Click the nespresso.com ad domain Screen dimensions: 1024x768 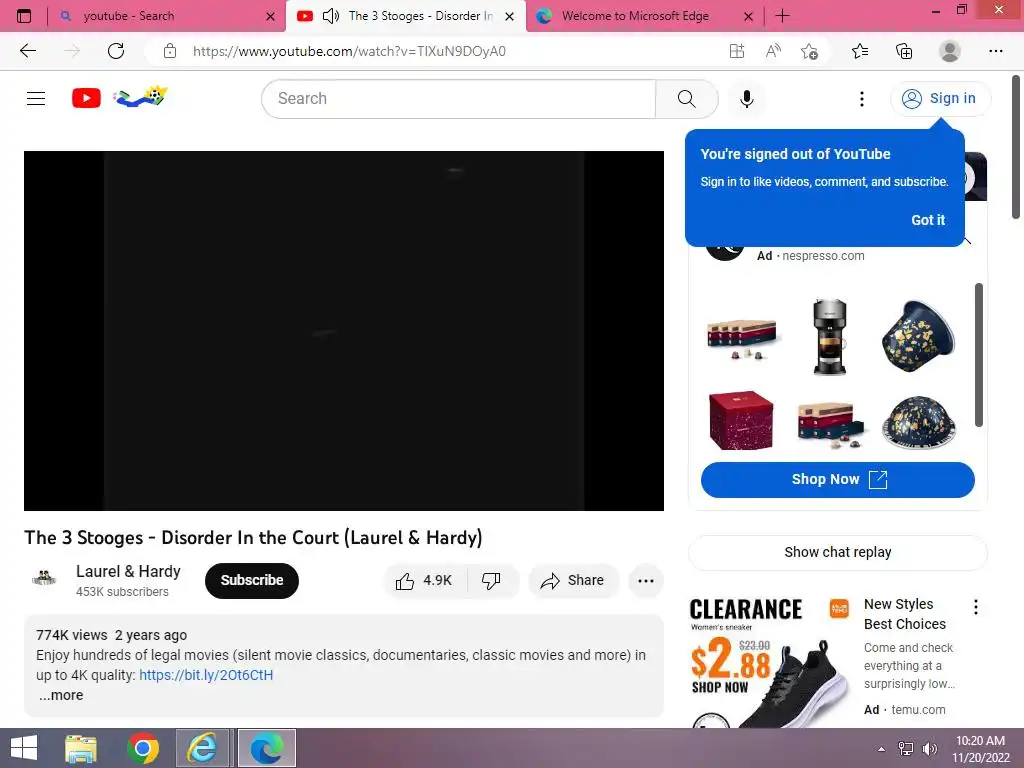click(x=823, y=256)
